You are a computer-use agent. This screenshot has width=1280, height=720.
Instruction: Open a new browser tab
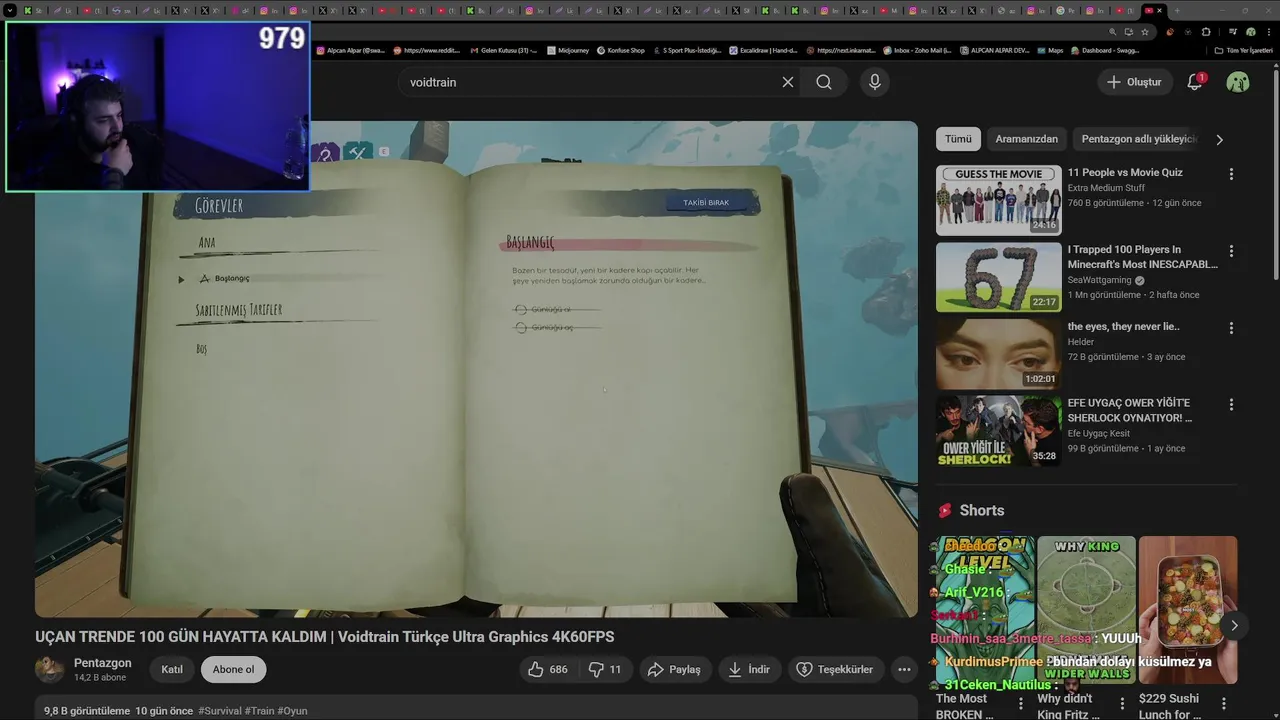pyautogui.click(x=1177, y=10)
